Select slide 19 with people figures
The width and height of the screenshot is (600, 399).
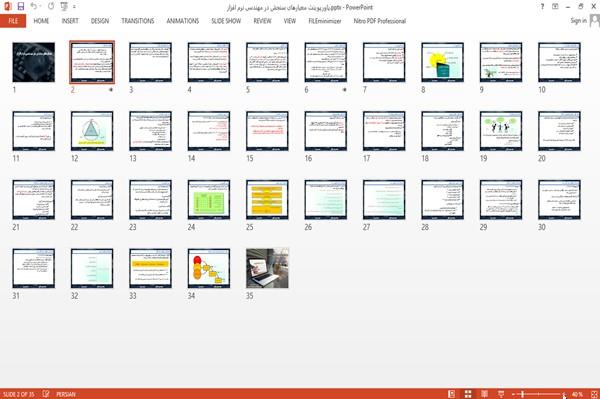[x=501, y=131]
